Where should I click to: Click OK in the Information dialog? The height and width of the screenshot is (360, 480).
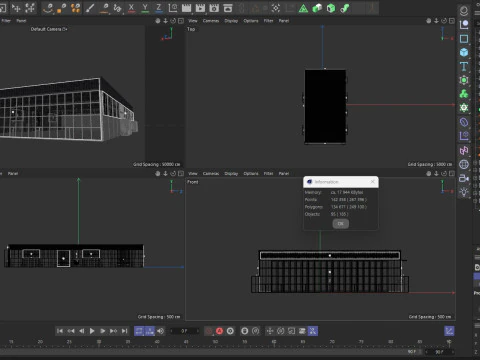(x=340, y=224)
